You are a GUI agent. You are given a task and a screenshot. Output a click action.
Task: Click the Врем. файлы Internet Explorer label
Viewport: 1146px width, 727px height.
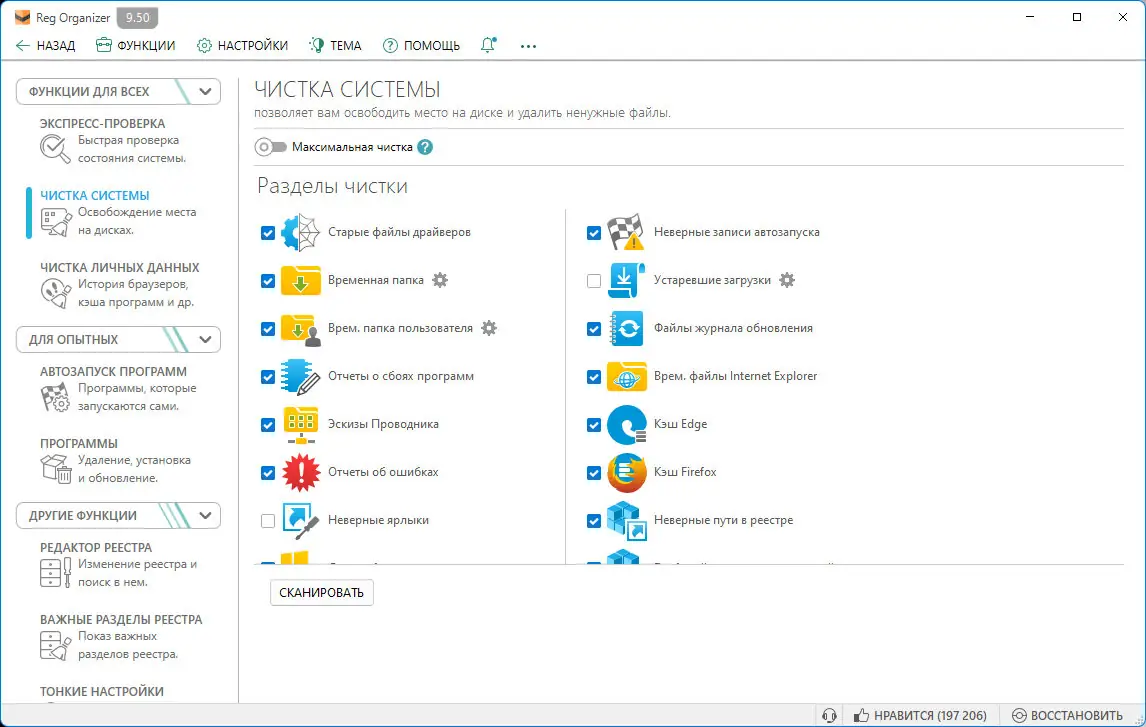tap(735, 376)
